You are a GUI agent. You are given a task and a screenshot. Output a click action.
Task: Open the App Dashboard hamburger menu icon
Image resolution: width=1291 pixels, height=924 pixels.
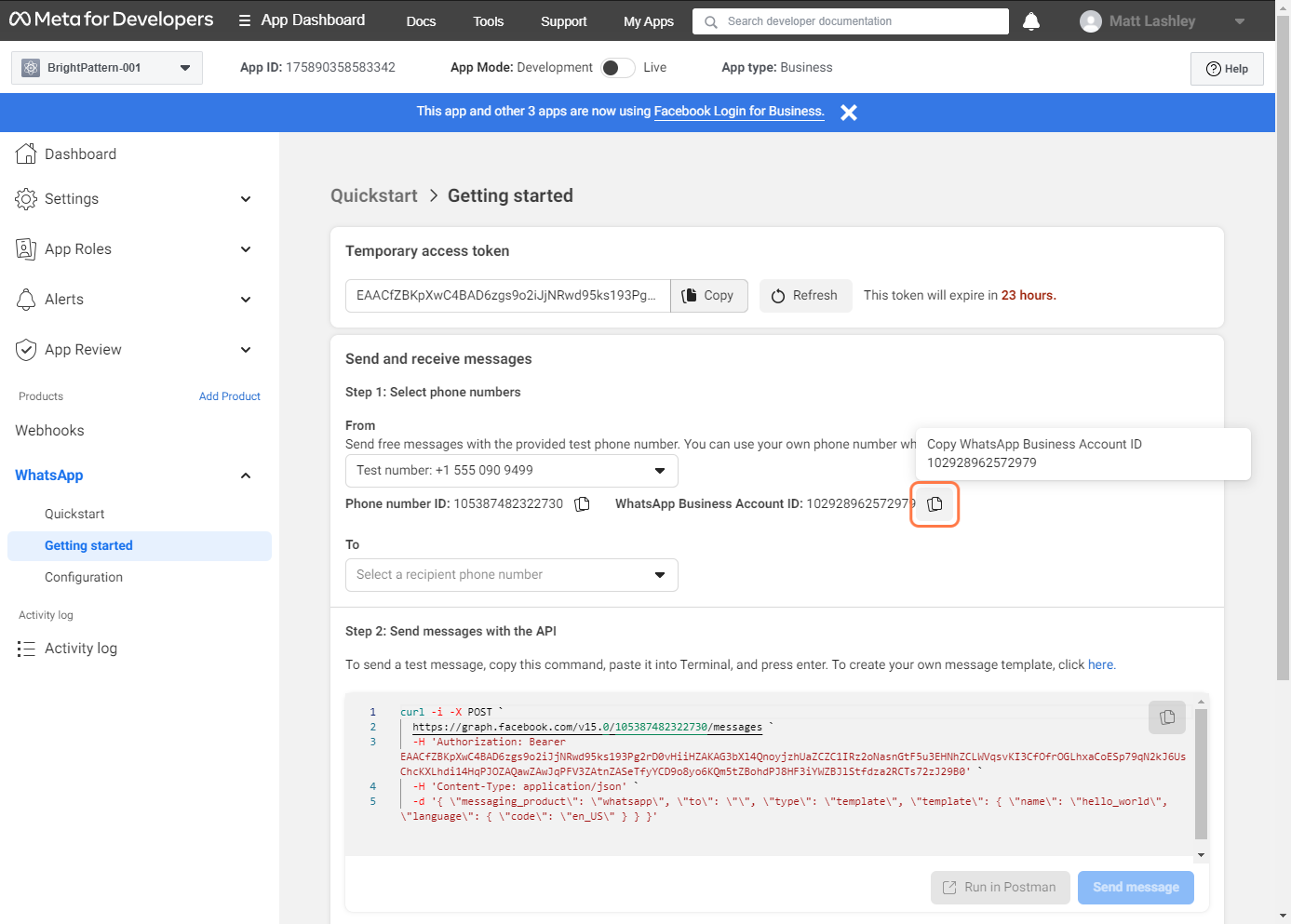(x=245, y=20)
